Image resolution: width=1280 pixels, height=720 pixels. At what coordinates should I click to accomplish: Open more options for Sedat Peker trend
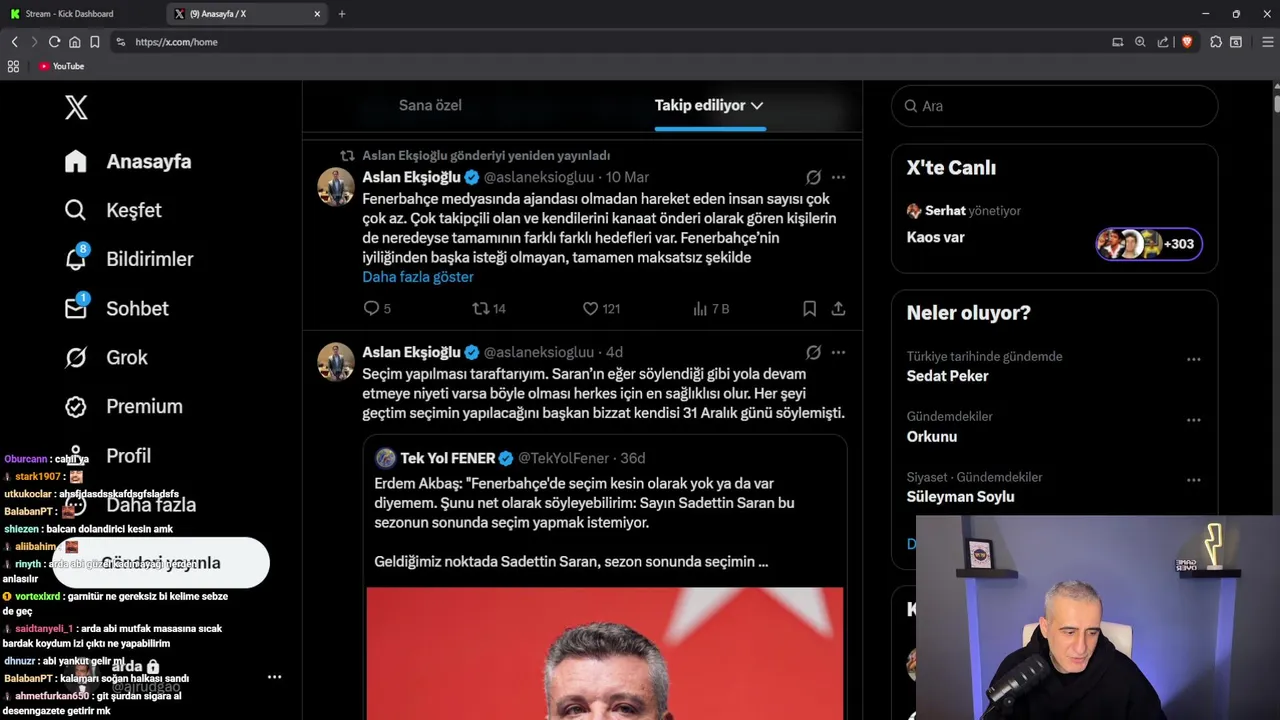(1193, 359)
